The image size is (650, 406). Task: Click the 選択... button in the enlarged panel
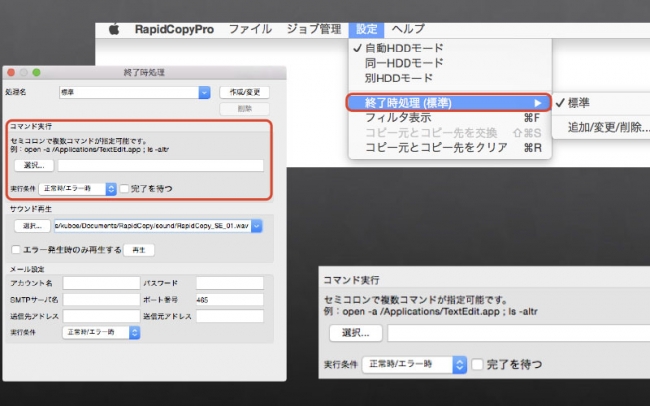tap(356, 333)
